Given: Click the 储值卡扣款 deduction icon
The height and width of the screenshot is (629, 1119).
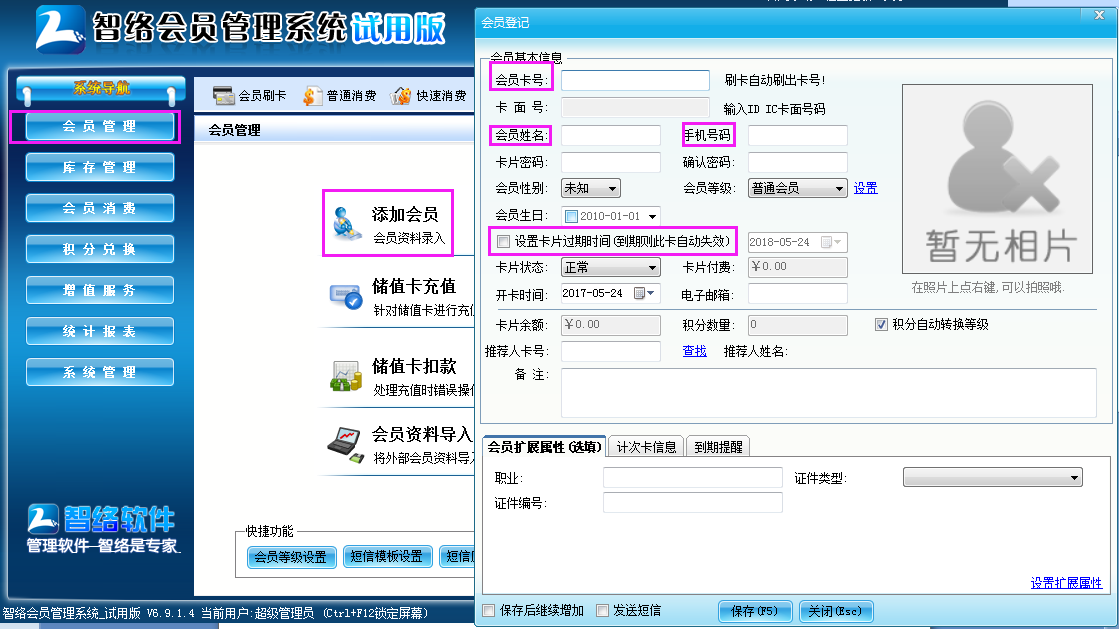Looking at the screenshot, I should (346, 375).
